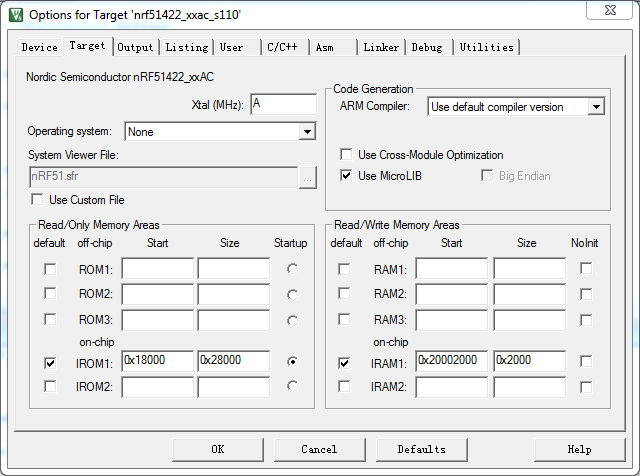Screen dimensions: 640x476
Task: Click the grayed-out Big Endian checkbox
Action: coord(487,176)
